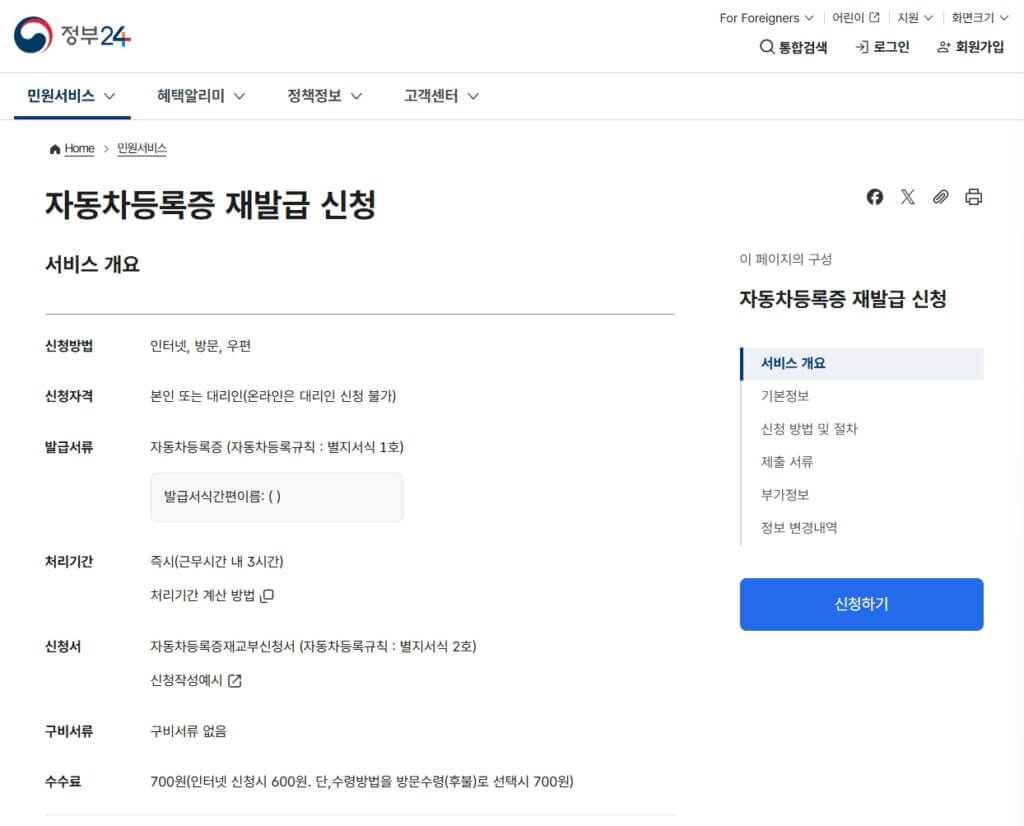The image size is (1024, 826).
Task: Open 신청작성예시 via its external link icon
Action: click(x=199, y=682)
